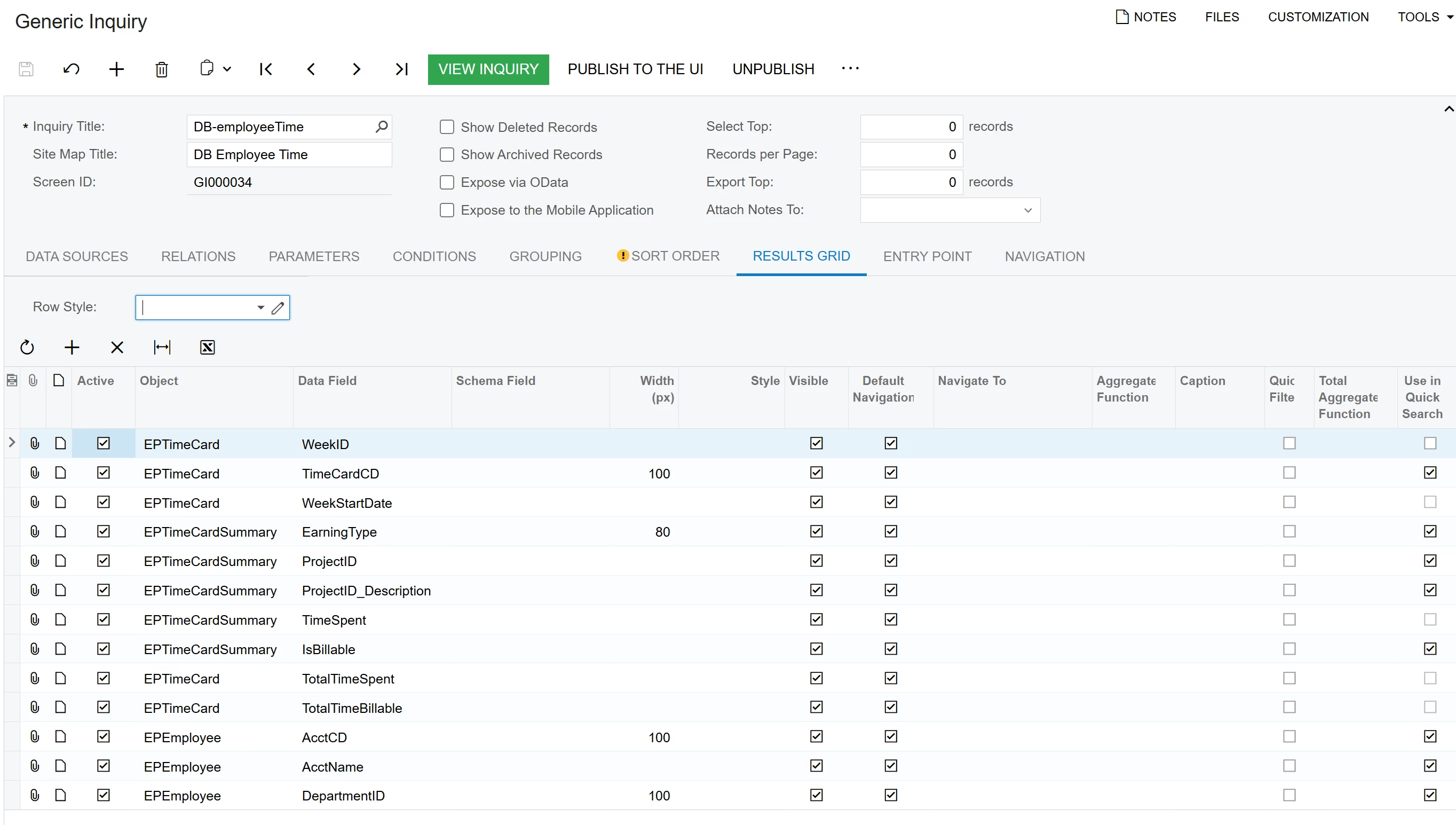Go to the last record icon
The image size is (1456, 825).
[401, 69]
